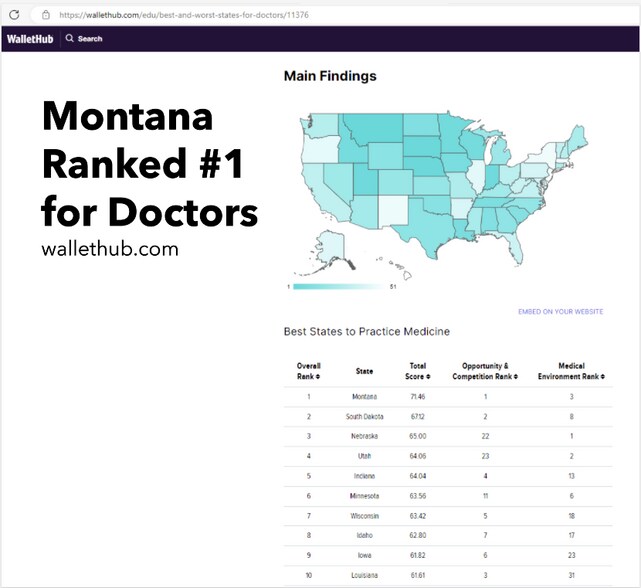The image size is (641, 588).
Task: Click the Embed On Your Website link
Action: 560,312
